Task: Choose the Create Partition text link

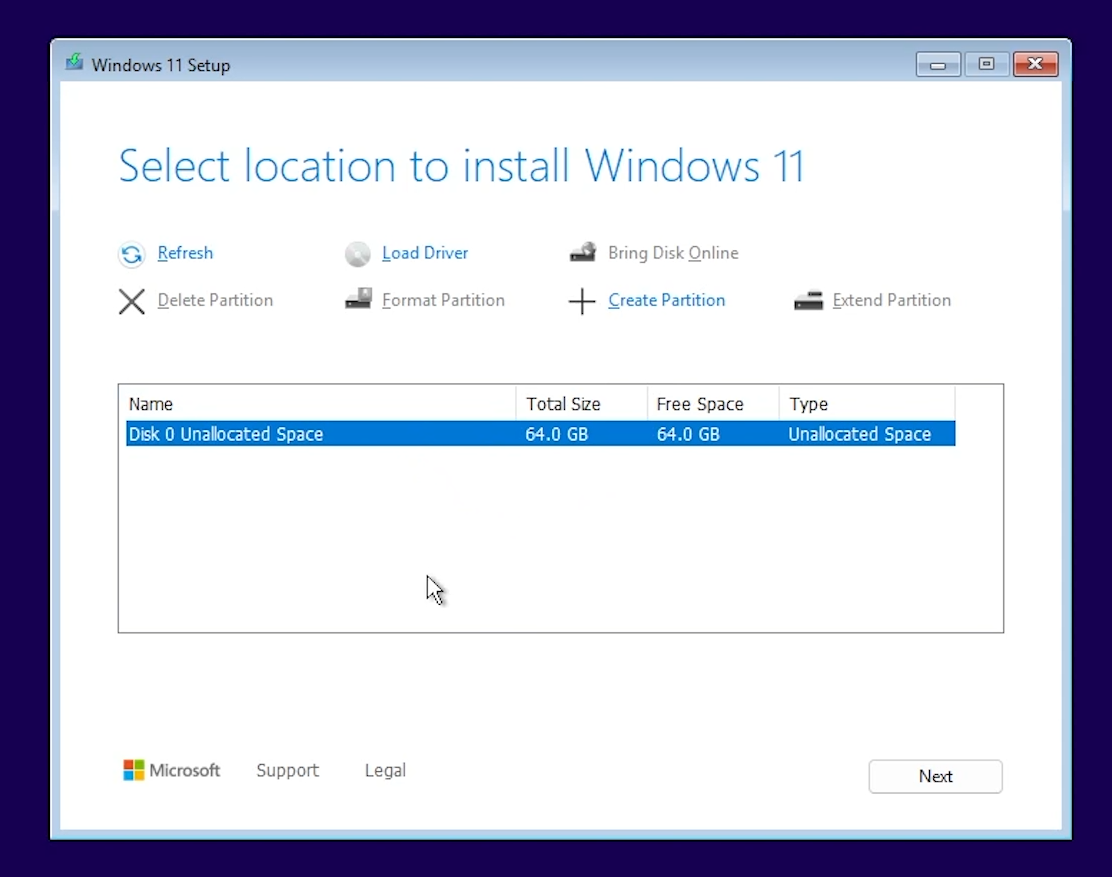Action: (x=666, y=300)
